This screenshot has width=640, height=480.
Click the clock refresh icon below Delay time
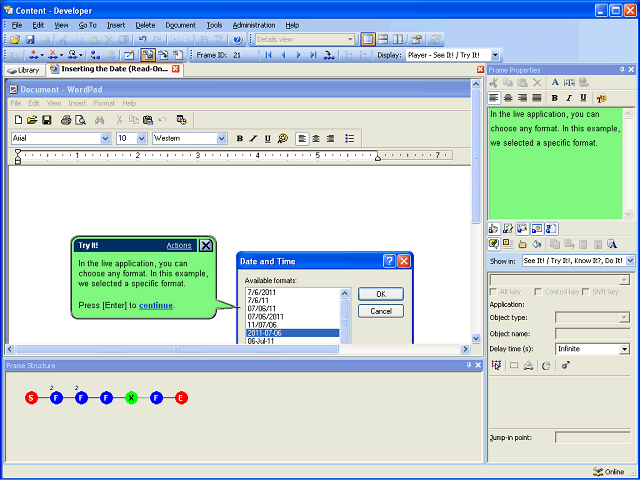[x=546, y=365]
